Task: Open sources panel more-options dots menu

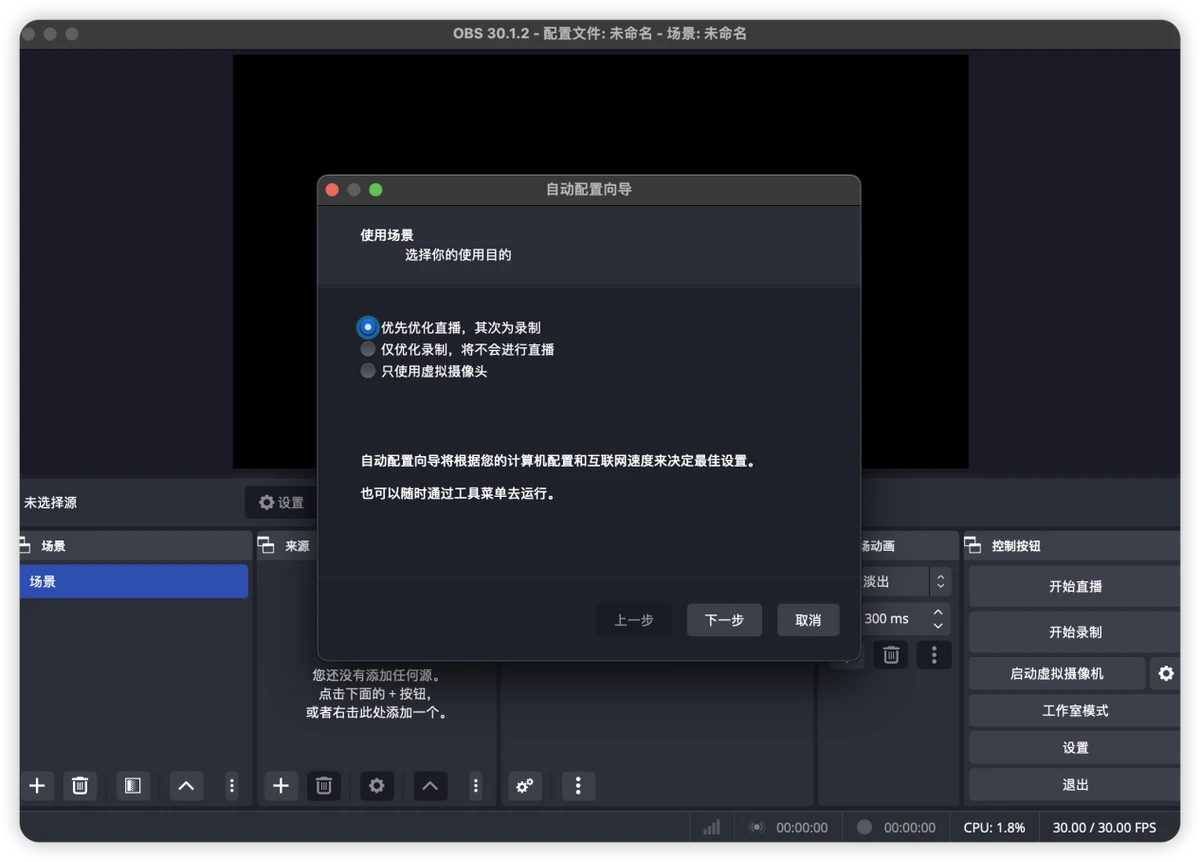Action: tap(476, 786)
